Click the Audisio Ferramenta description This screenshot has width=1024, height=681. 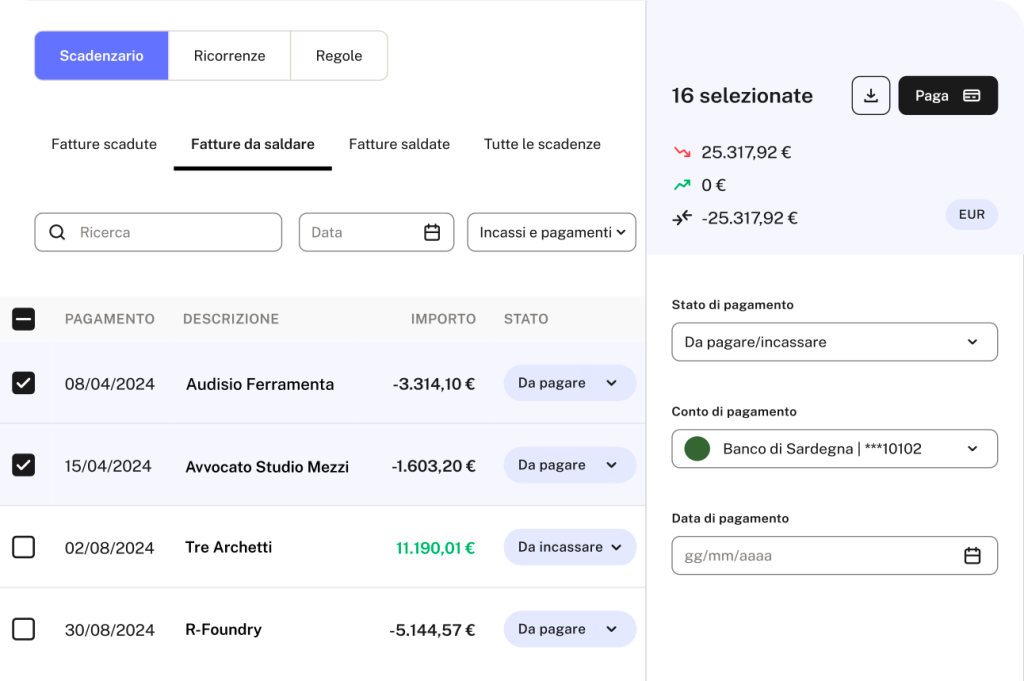click(260, 384)
